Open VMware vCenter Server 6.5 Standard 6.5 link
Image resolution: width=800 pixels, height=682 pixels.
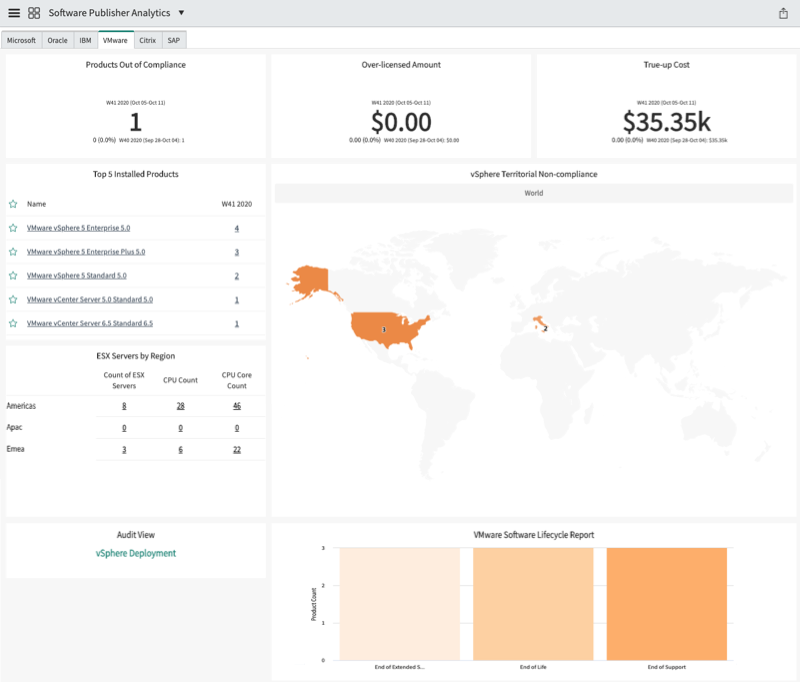(x=90, y=323)
